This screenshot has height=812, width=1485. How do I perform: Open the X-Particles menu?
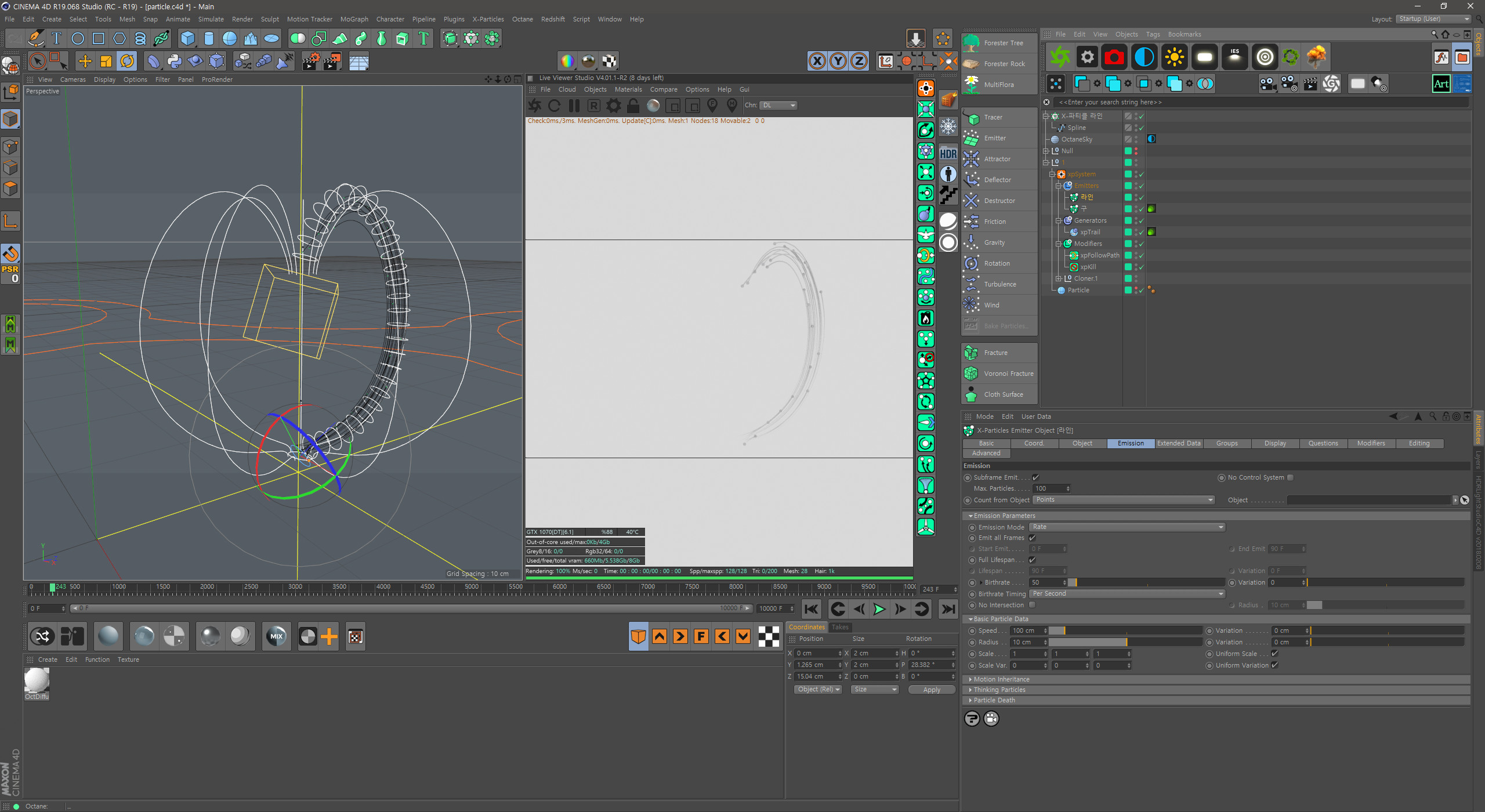point(488,19)
